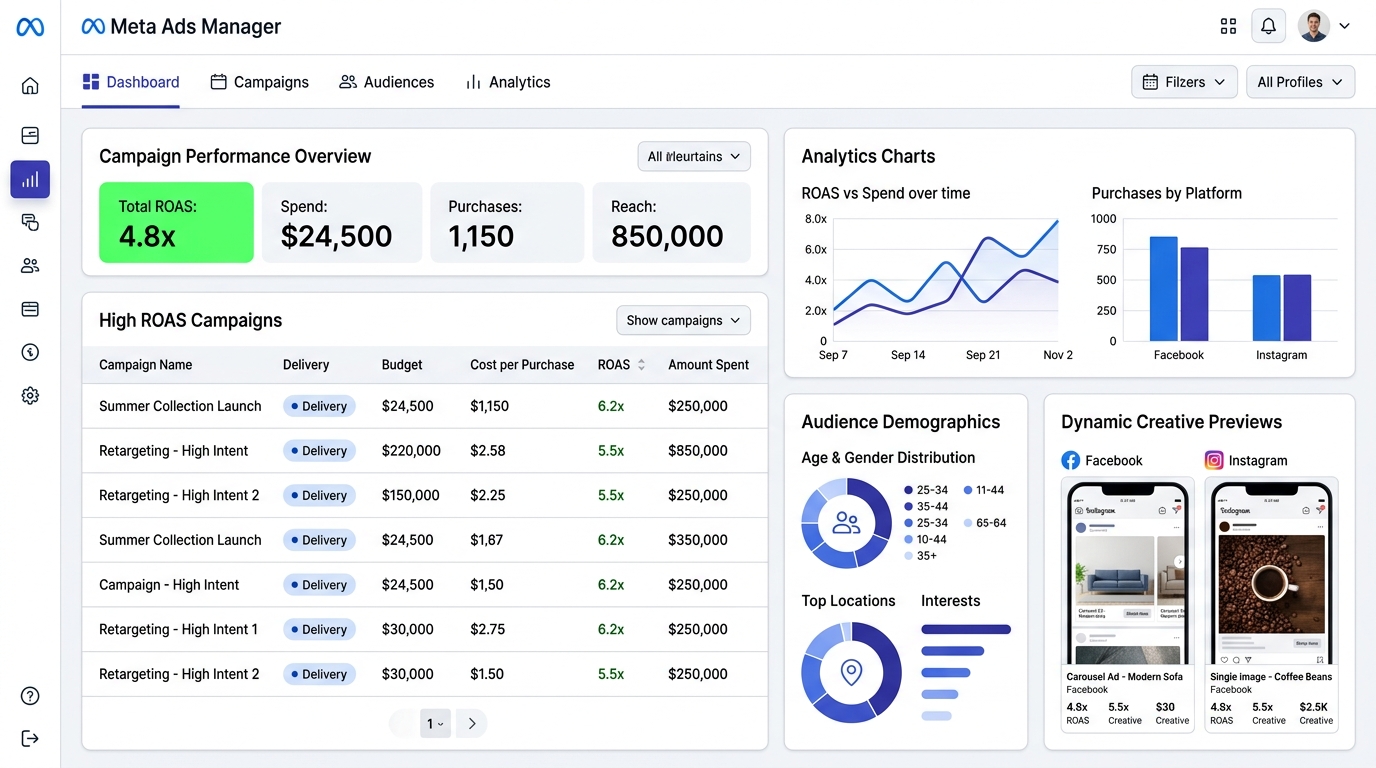Image resolution: width=1376 pixels, height=768 pixels.
Task: Open notifications bell
Action: pos(1268,27)
